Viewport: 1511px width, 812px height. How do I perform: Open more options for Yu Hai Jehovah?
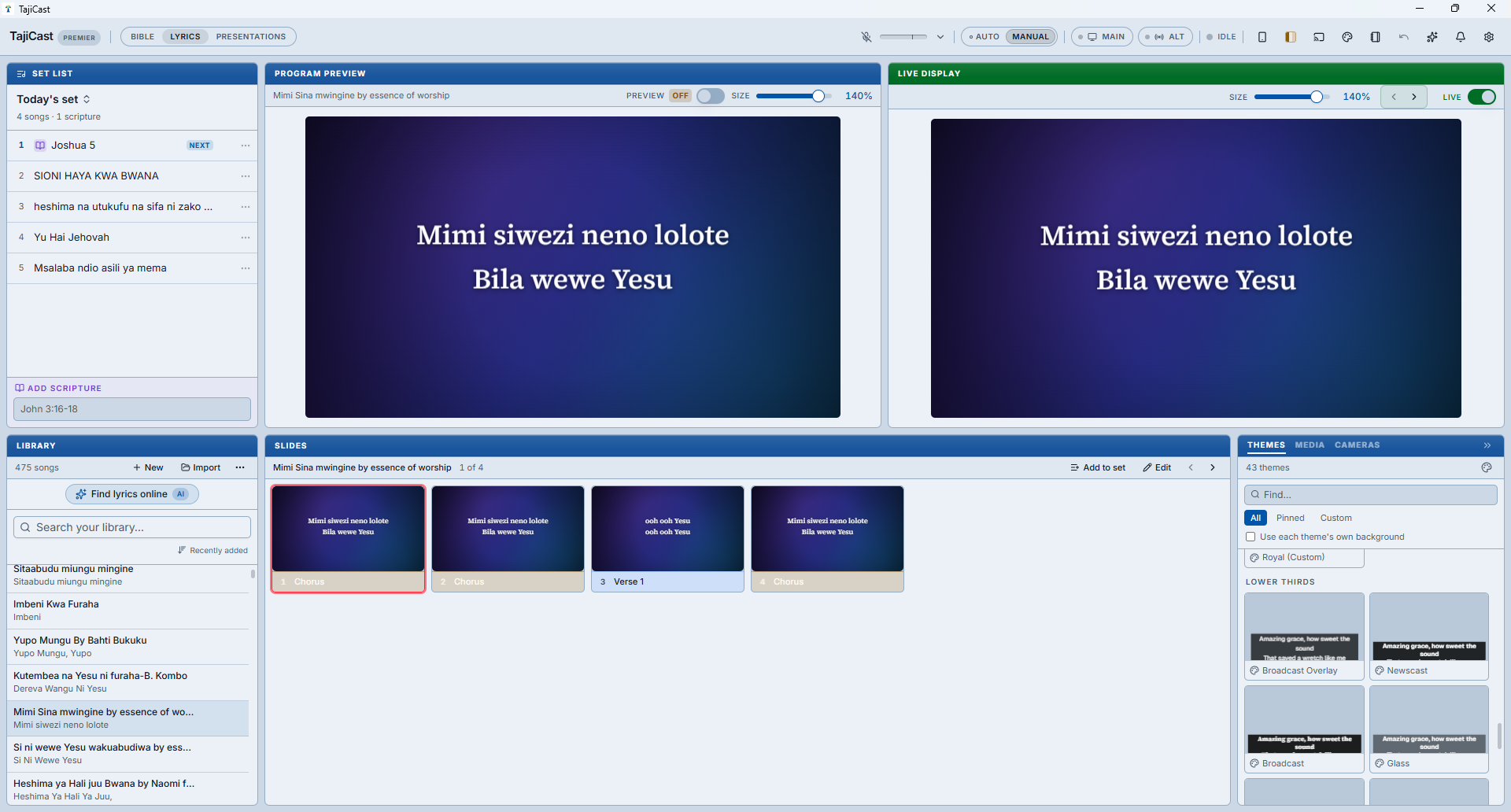click(x=246, y=238)
